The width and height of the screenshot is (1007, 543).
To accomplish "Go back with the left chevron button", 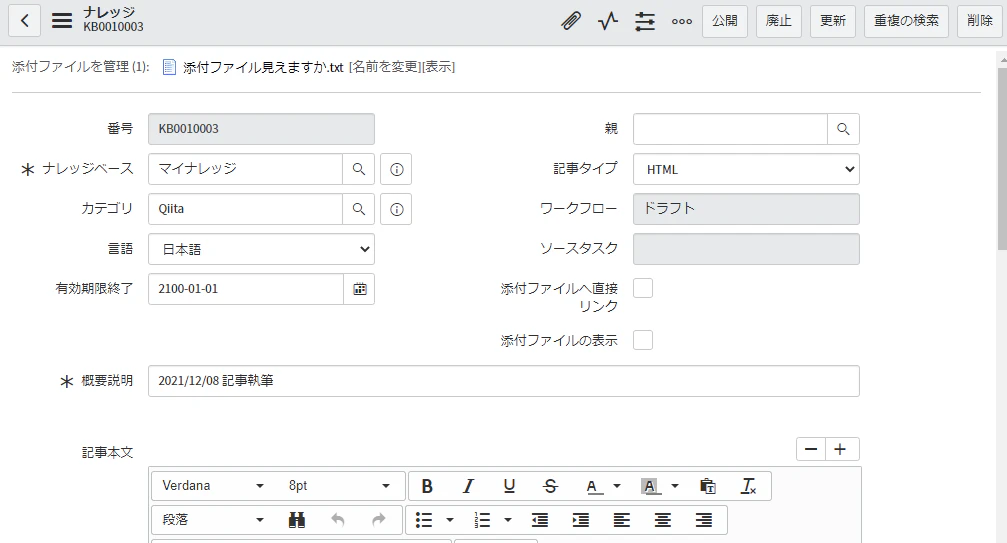I will pyautogui.click(x=24, y=21).
